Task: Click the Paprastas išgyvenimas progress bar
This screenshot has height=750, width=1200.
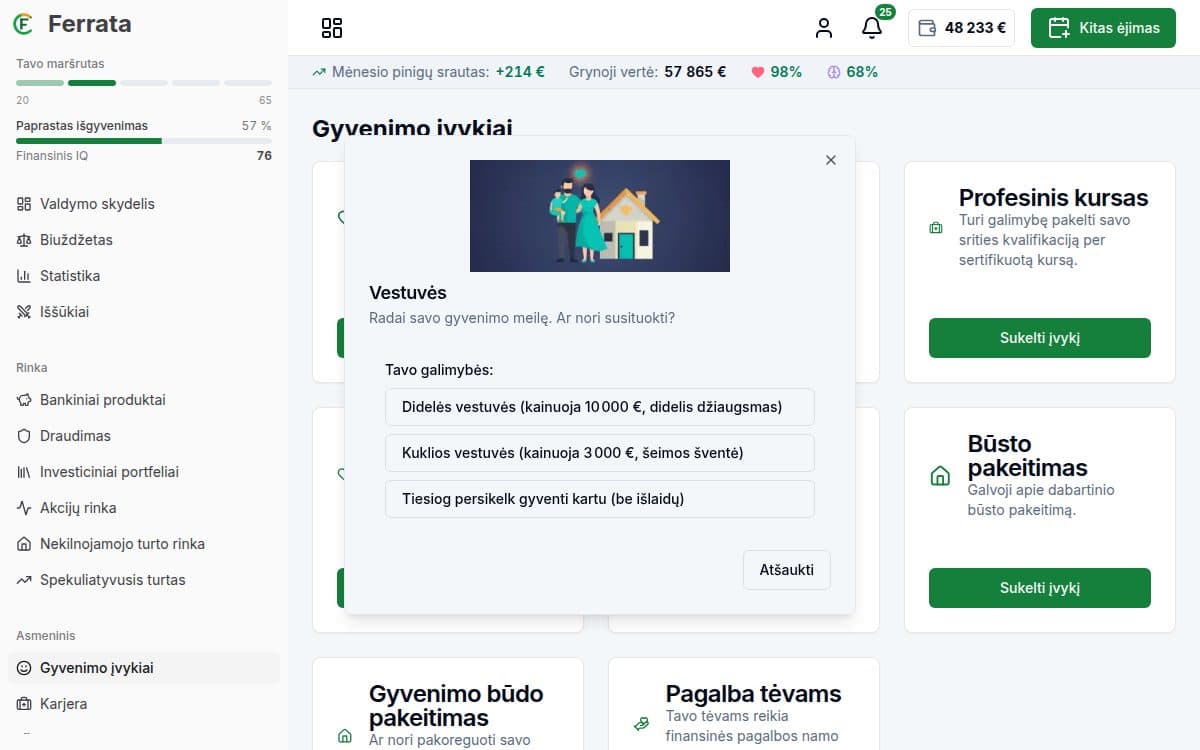Action: [144, 141]
